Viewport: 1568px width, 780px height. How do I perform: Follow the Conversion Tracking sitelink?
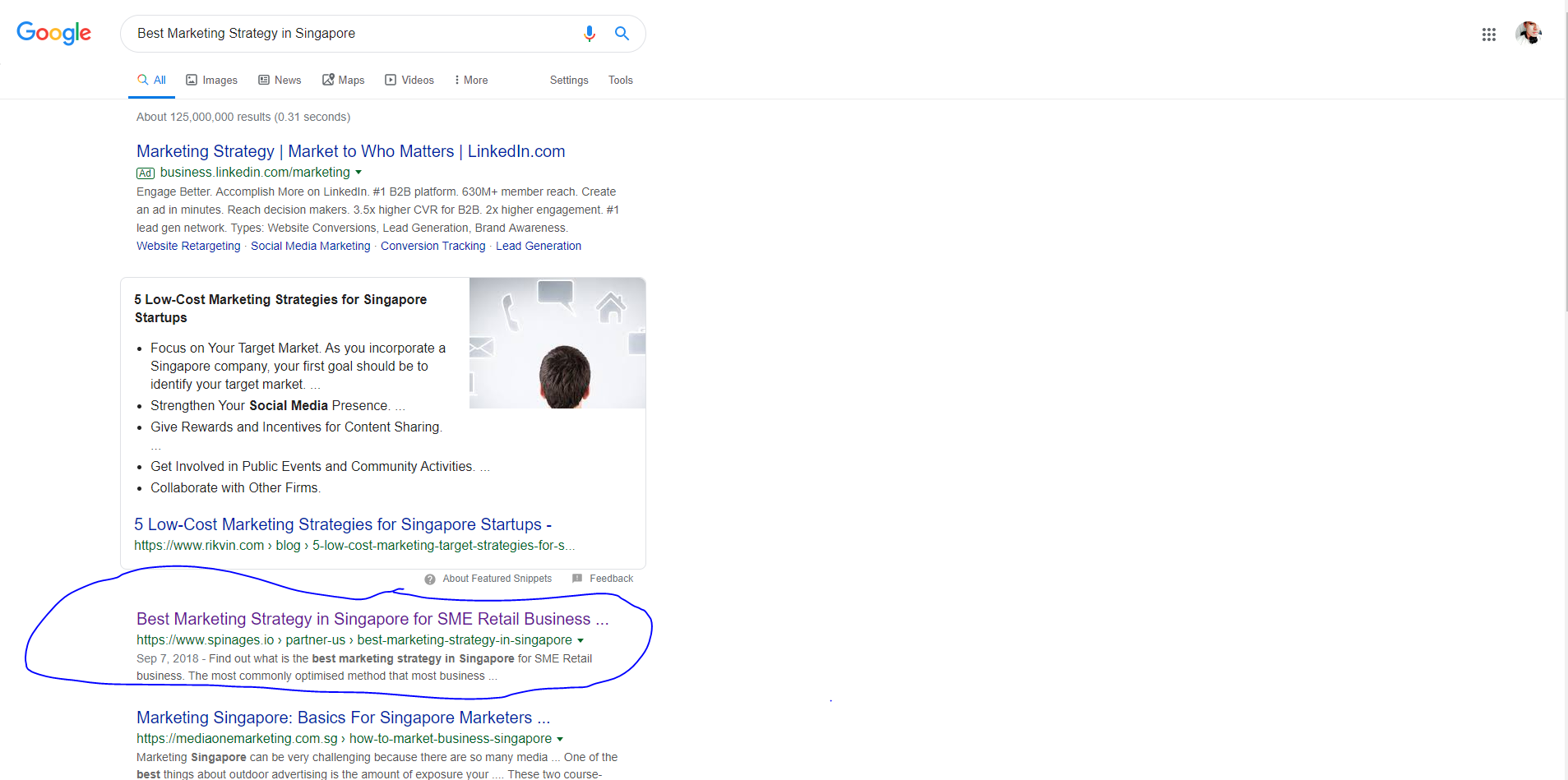pos(433,246)
